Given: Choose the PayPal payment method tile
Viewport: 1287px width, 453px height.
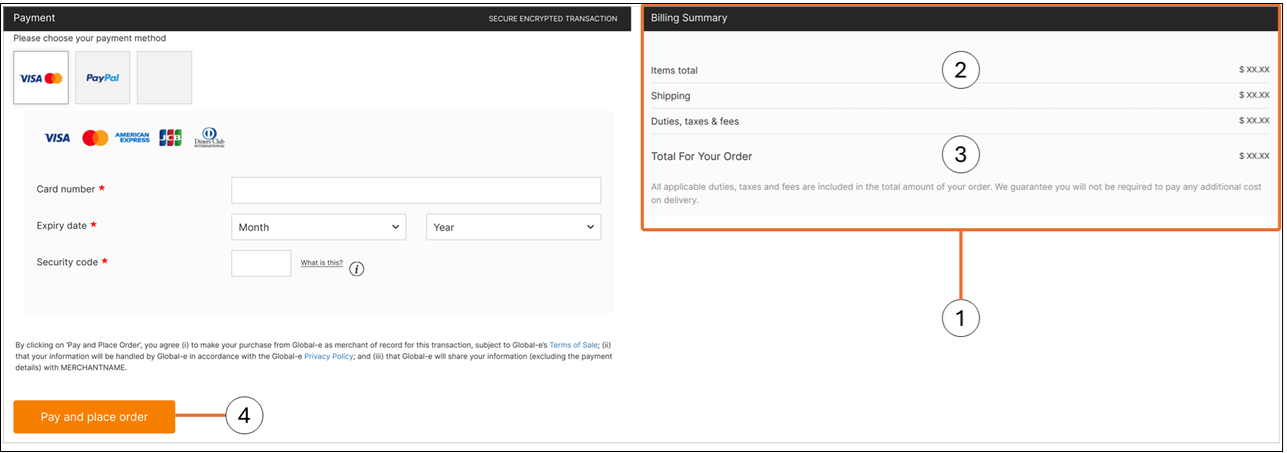Looking at the screenshot, I should (102, 78).
